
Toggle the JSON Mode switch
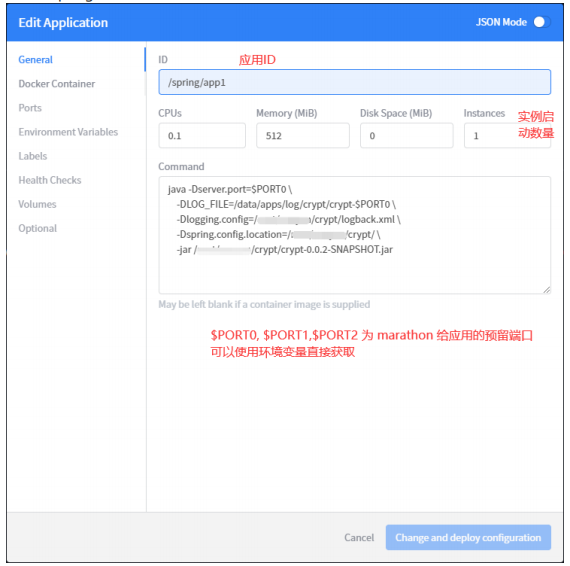[x=542, y=22]
